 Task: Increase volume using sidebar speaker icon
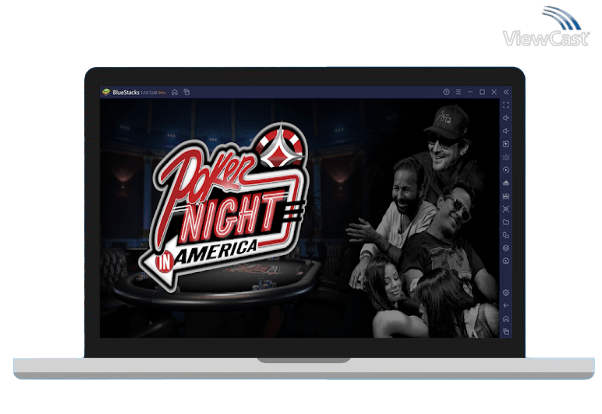coord(506,118)
